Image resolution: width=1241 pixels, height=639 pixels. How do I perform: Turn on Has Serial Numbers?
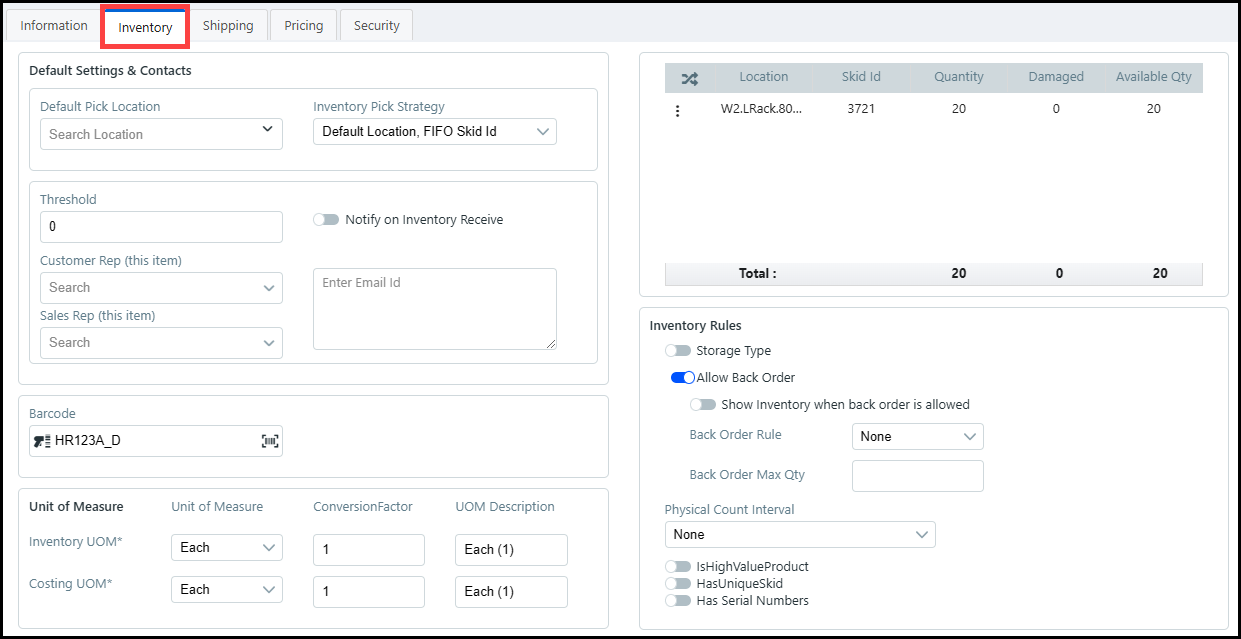click(678, 601)
